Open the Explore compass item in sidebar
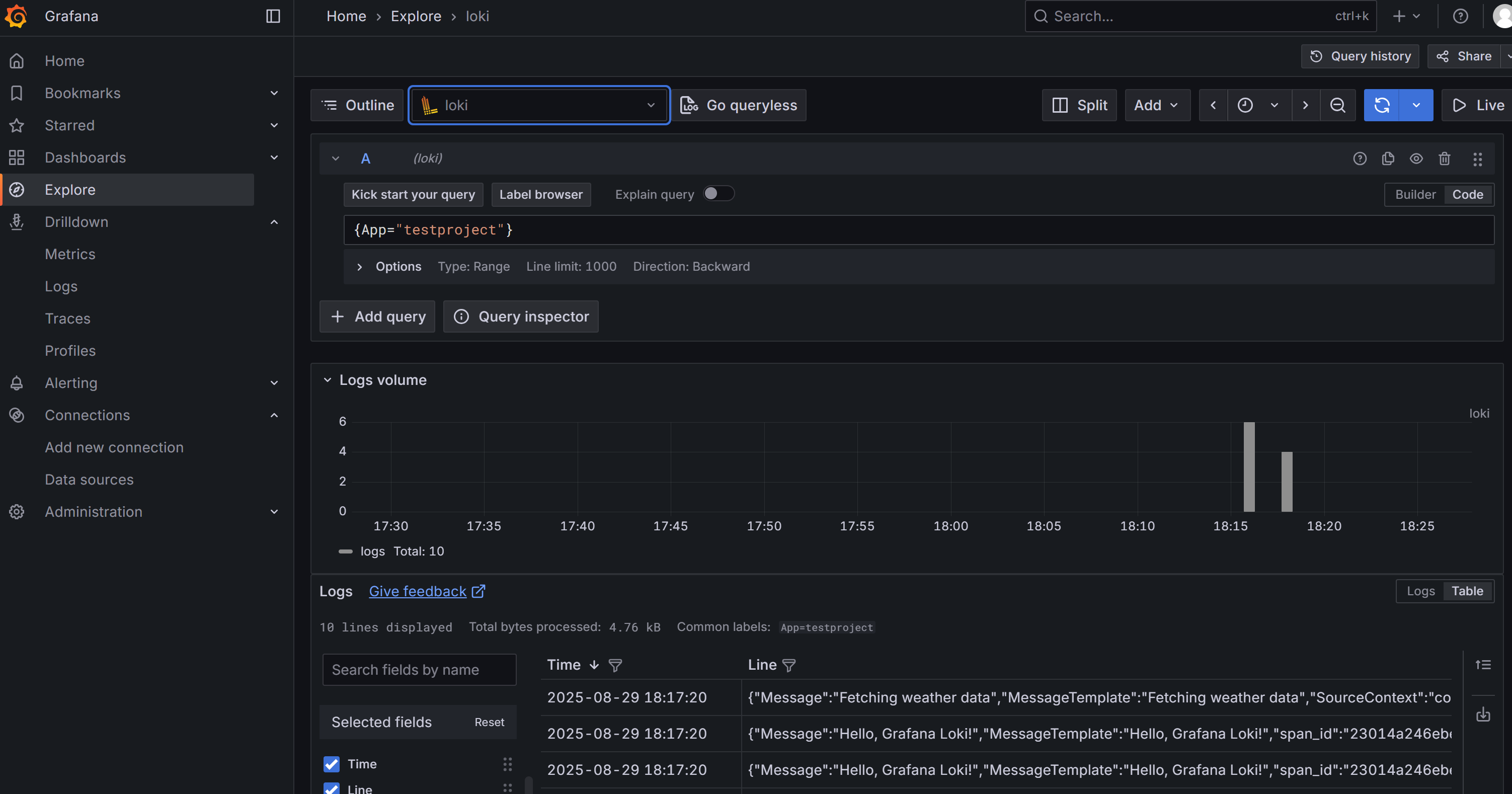 [x=128, y=190]
